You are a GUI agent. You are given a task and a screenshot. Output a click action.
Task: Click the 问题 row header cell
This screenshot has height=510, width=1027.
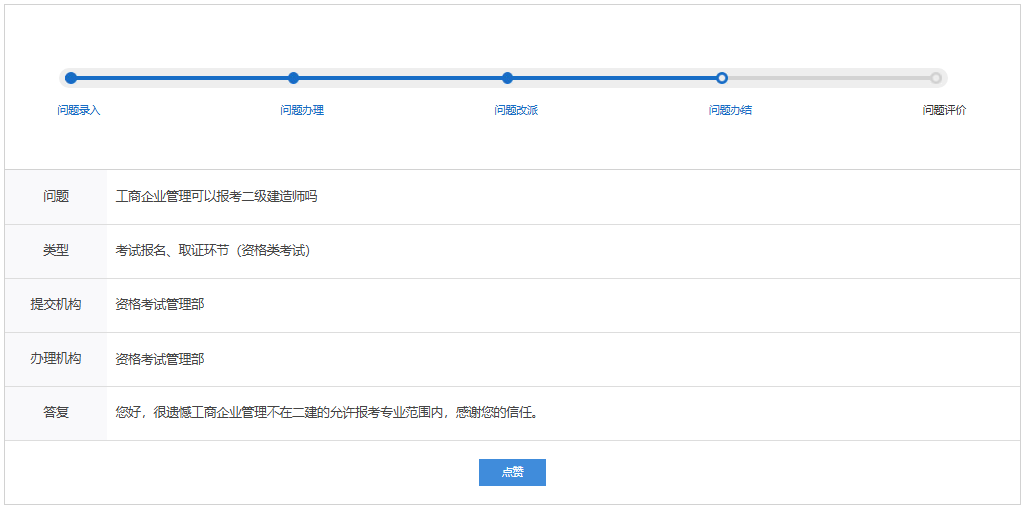tap(56, 197)
